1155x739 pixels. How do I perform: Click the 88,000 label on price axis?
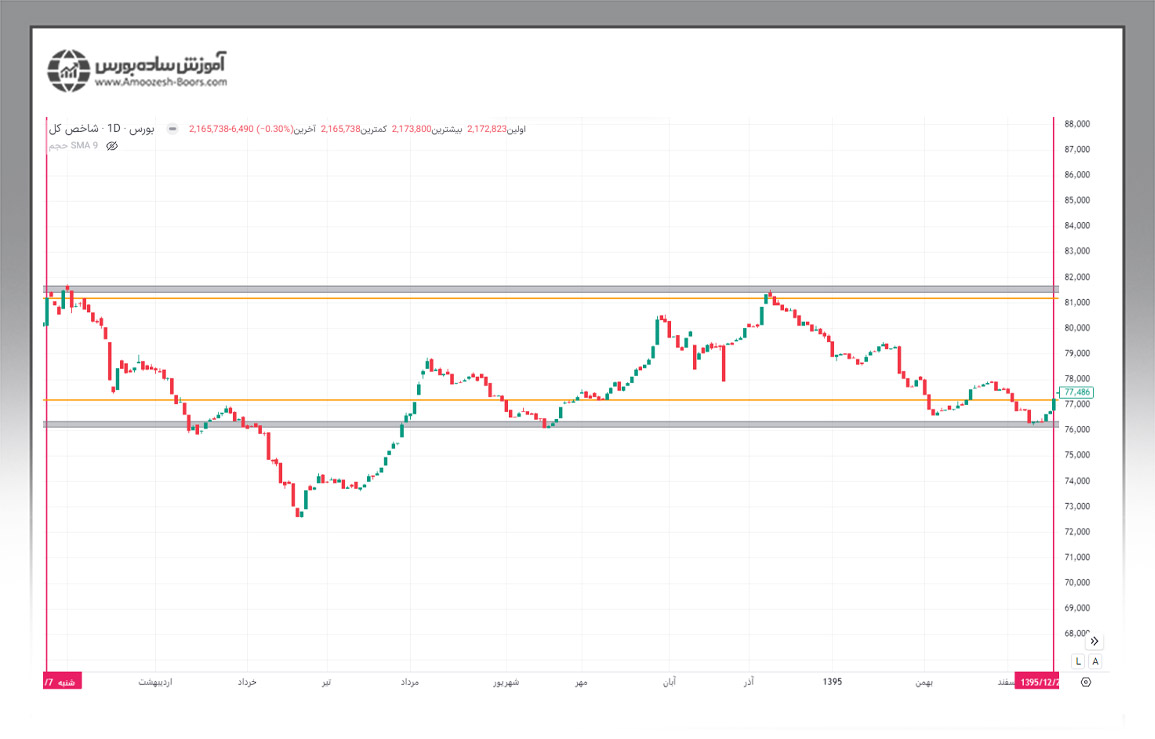[x=1076, y=124]
